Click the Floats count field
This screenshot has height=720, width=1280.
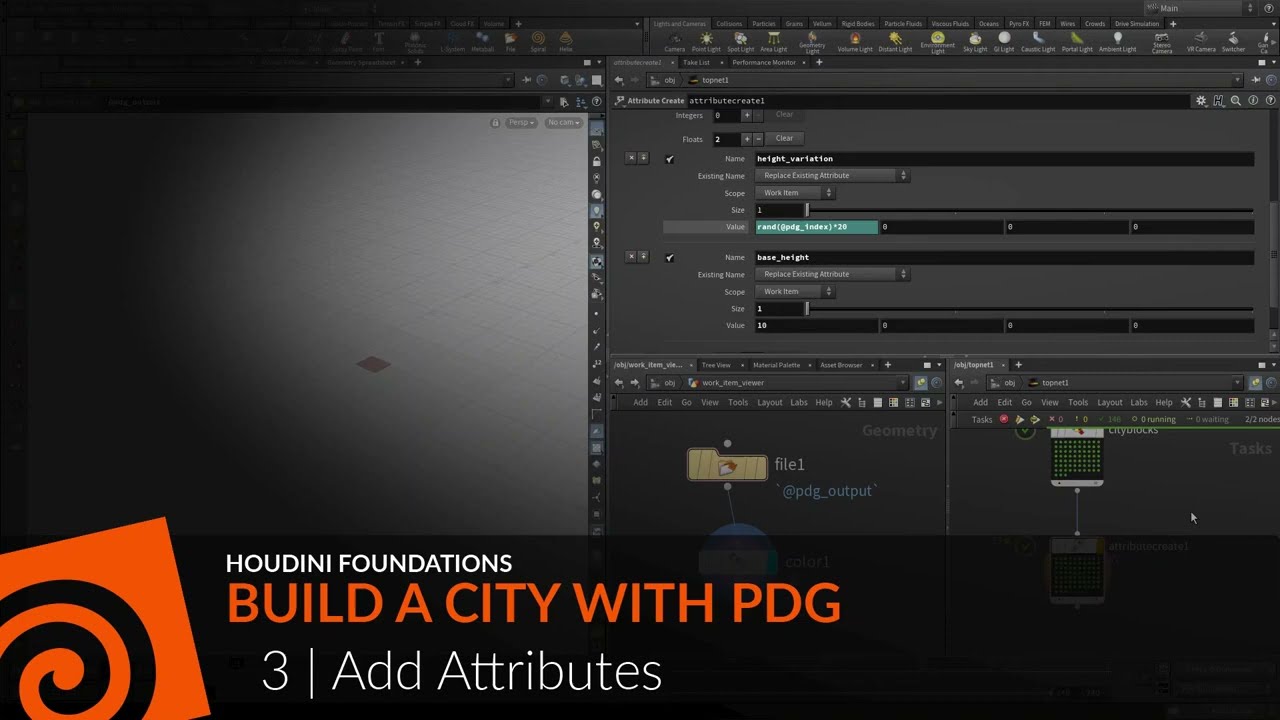pyautogui.click(x=725, y=139)
